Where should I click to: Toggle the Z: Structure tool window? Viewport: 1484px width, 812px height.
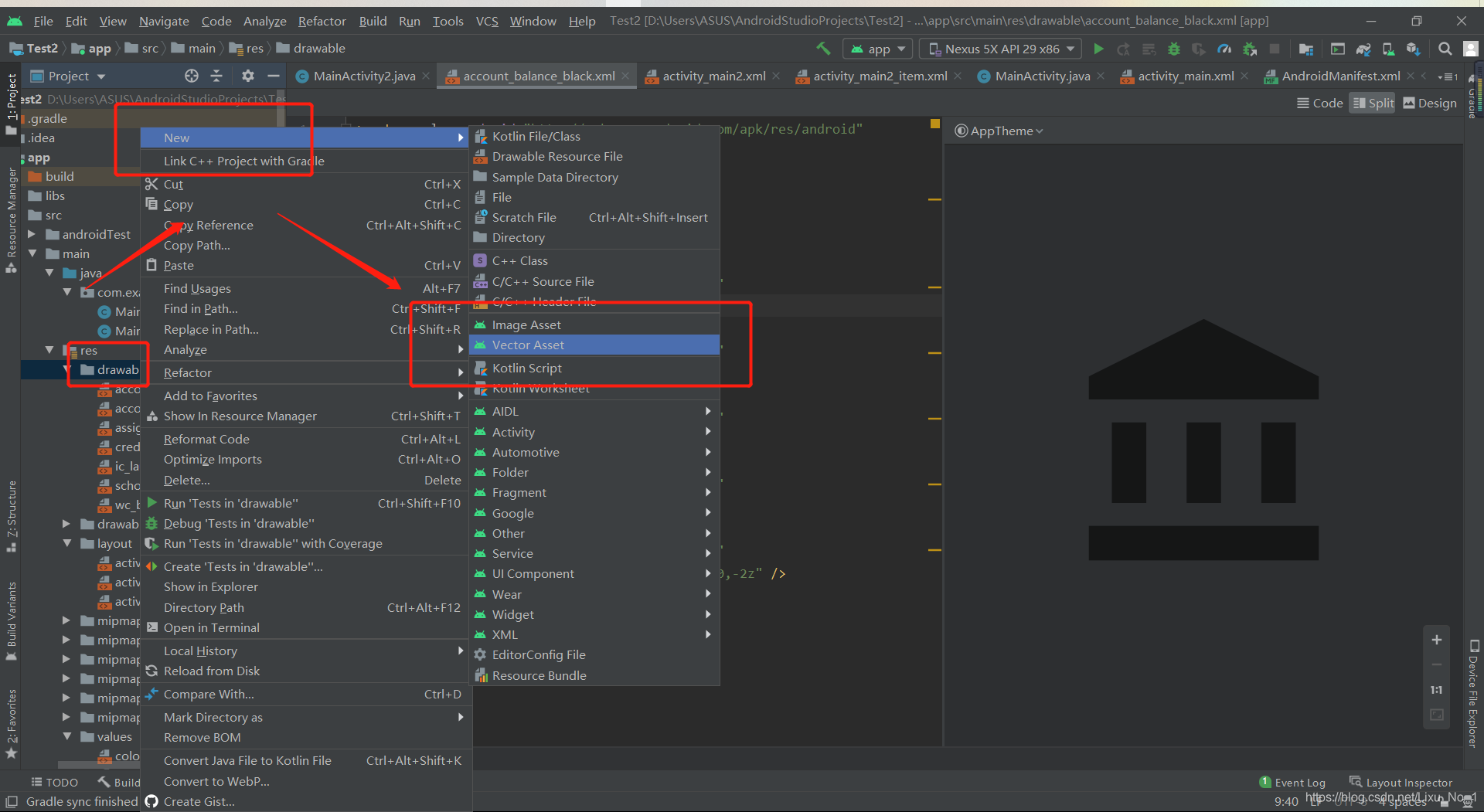point(11,516)
